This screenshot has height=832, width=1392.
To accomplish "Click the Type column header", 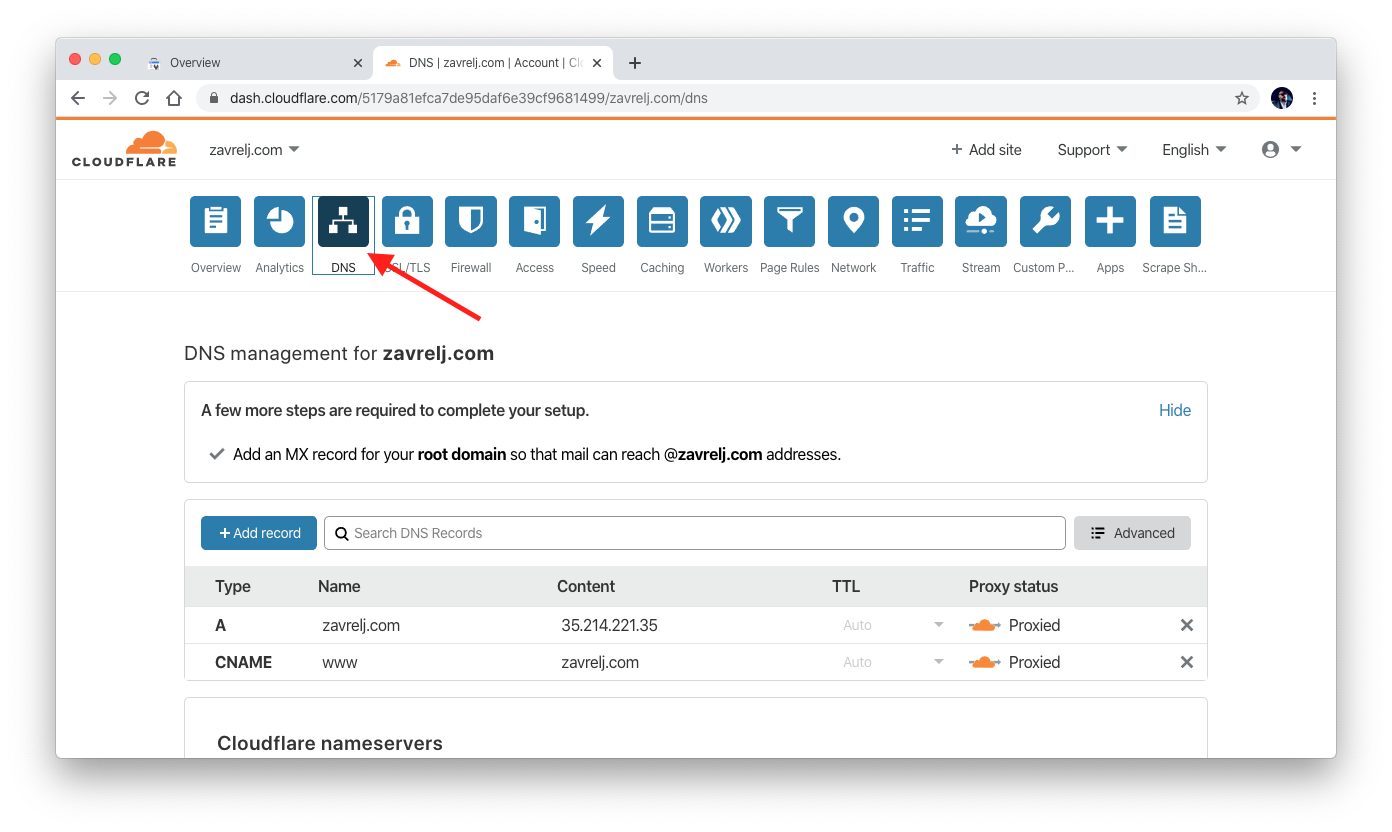I will (233, 586).
